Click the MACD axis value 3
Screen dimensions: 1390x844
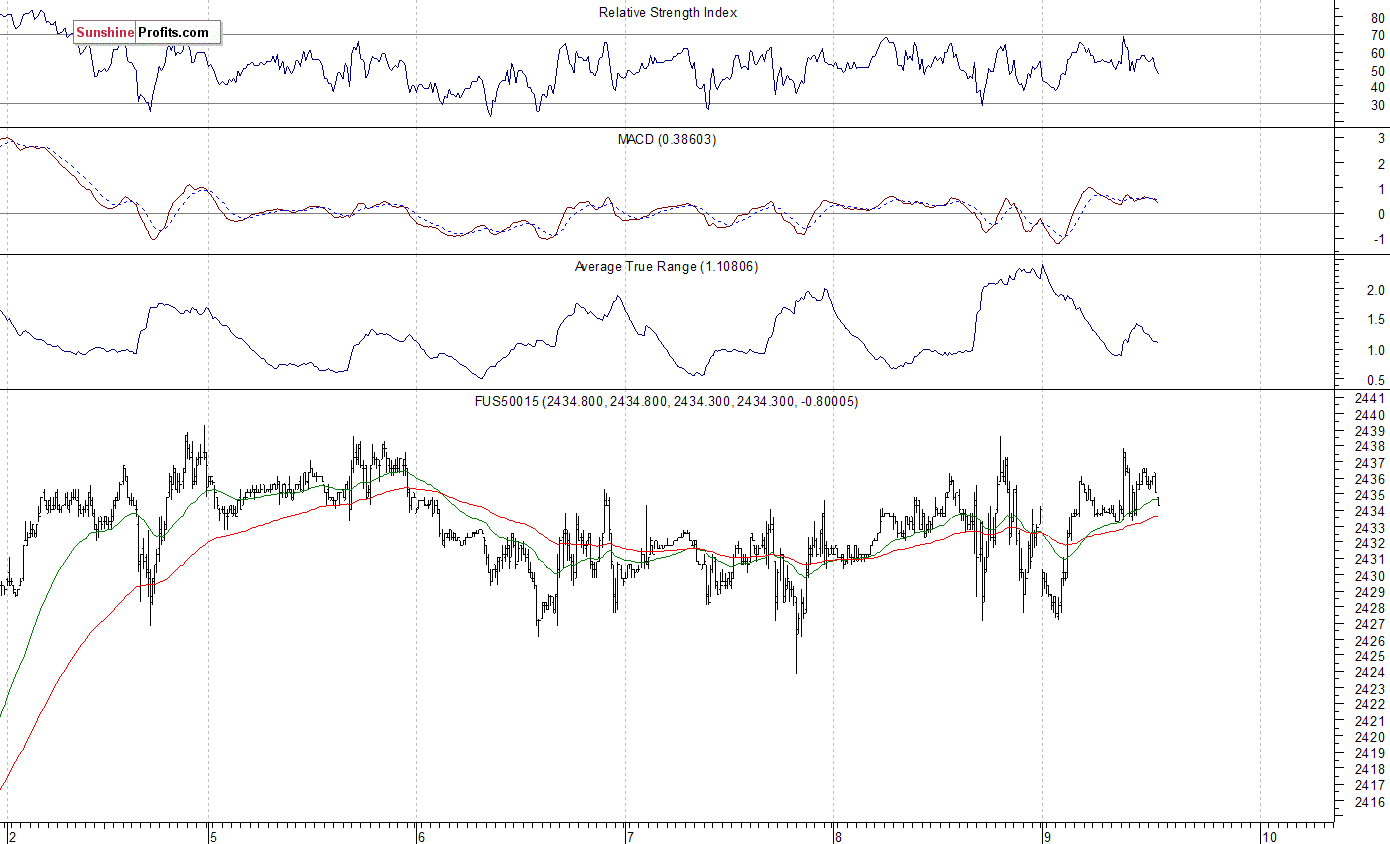(x=1382, y=139)
